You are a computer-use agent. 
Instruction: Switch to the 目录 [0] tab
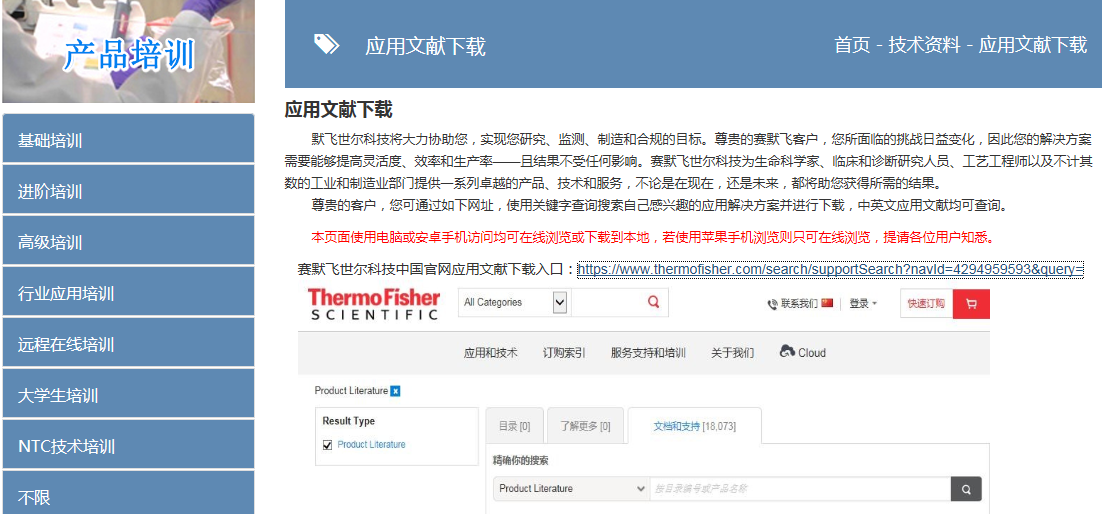point(515,426)
